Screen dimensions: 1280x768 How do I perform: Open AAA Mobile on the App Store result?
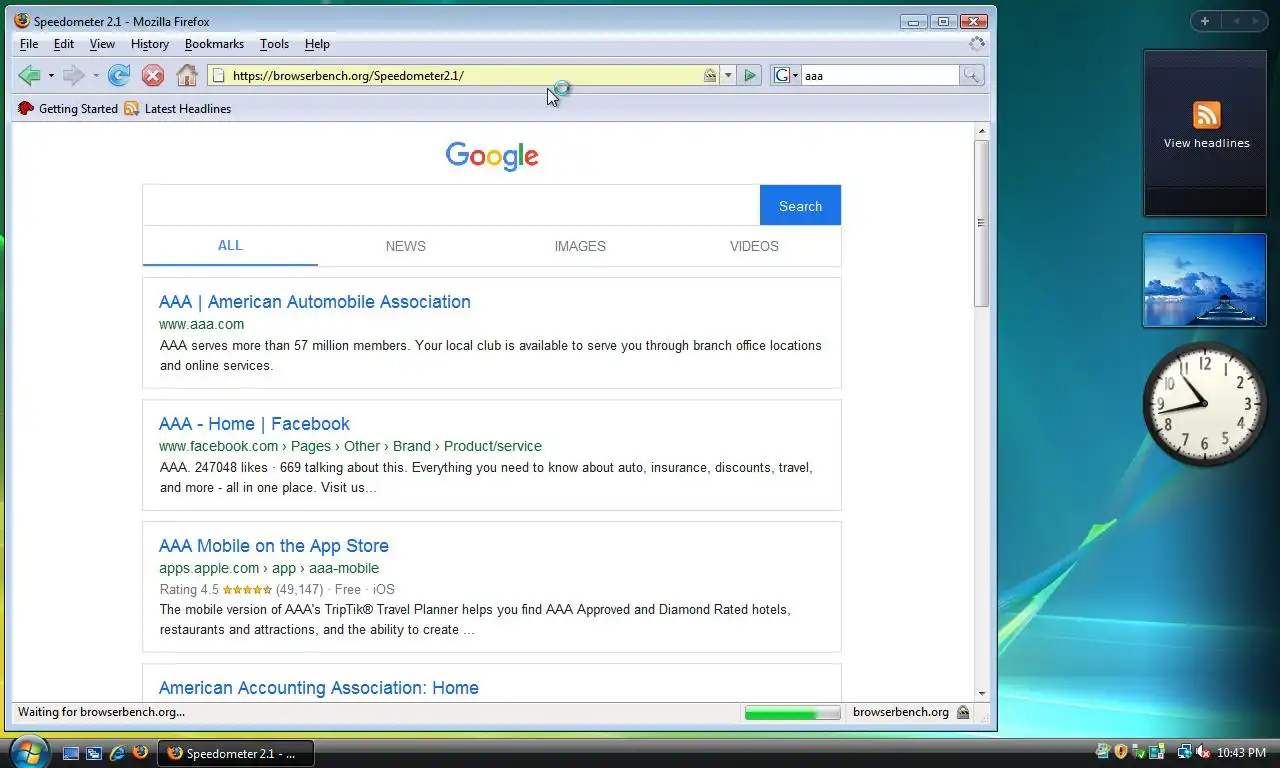[273, 546]
